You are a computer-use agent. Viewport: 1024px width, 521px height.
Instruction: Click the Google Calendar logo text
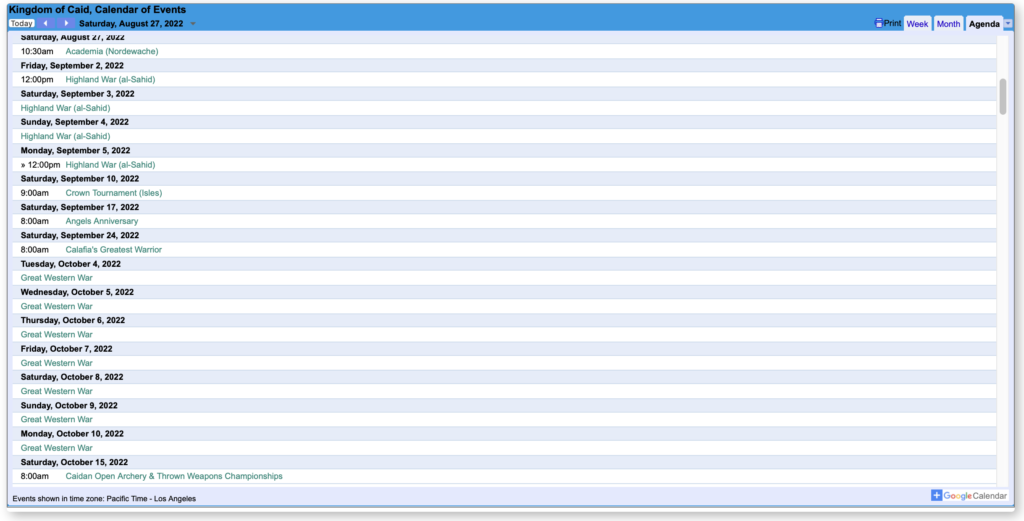(975, 496)
